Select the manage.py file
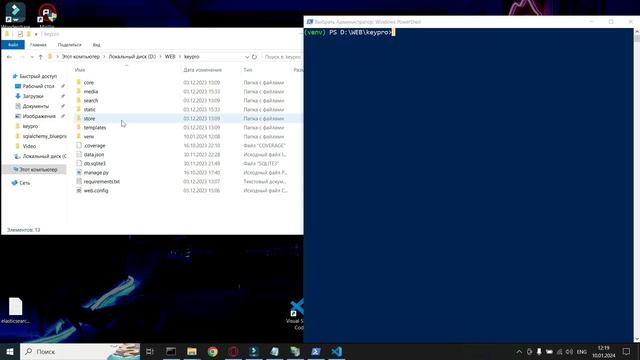This screenshot has width=640, height=360. [x=96, y=172]
